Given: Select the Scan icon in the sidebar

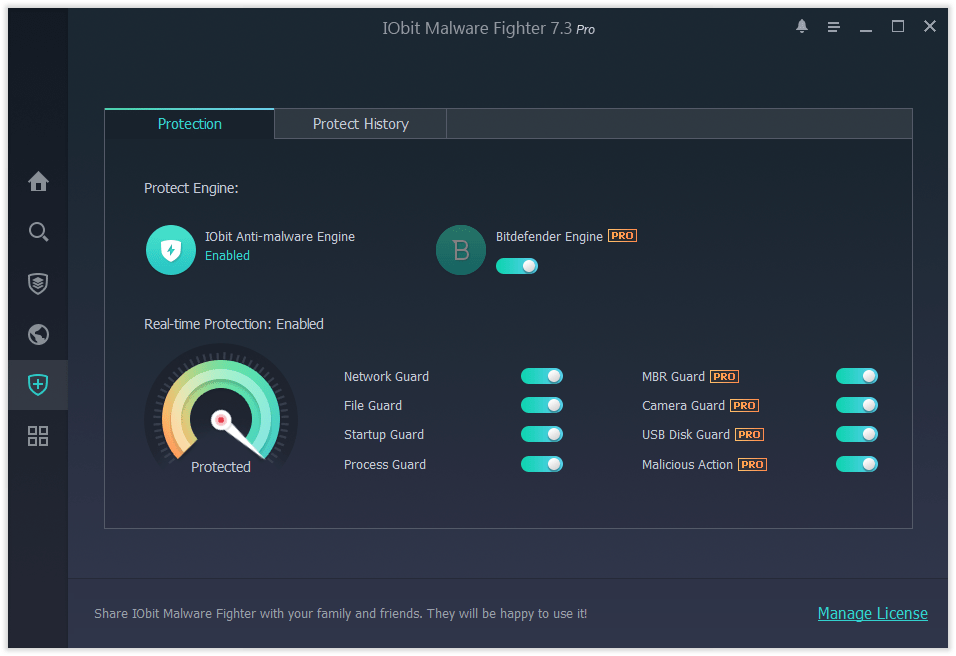Looking at the screenshot, I should pos(38,232).
